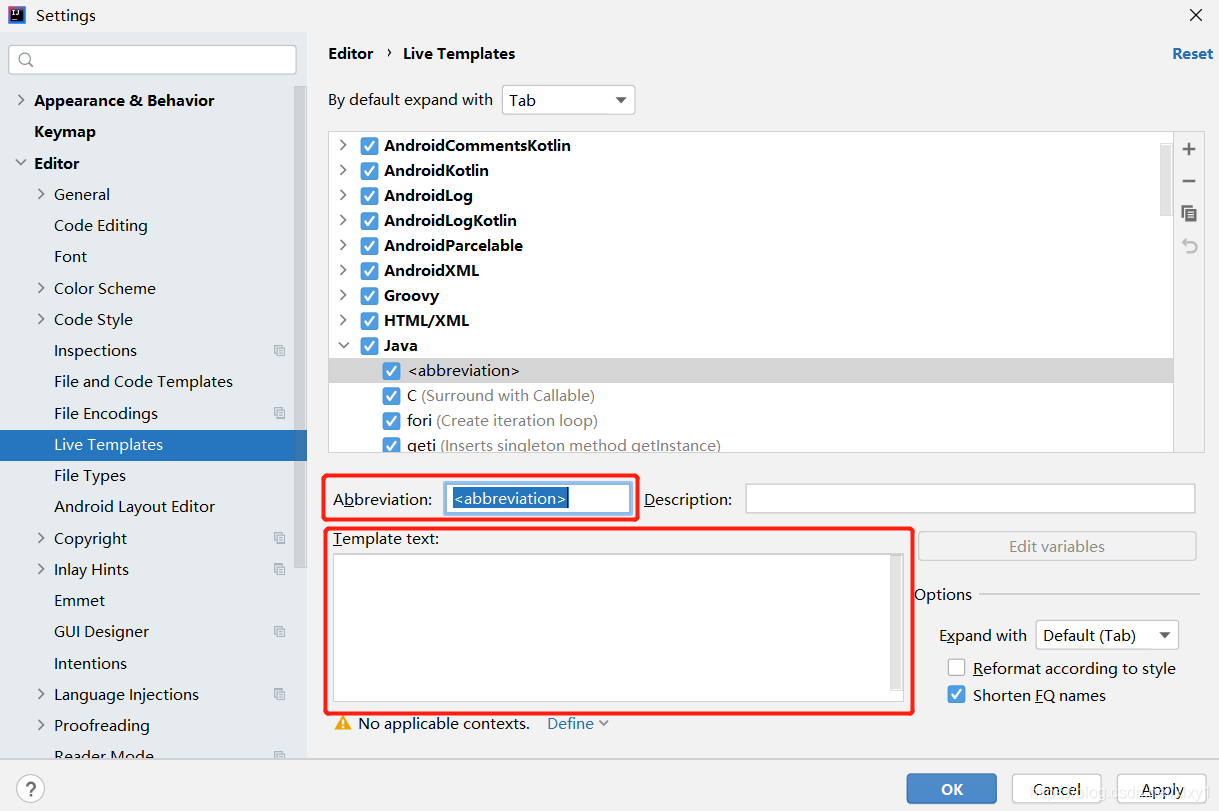This screenshot has height=811, width=1219.
Task: Open the Expand with Default (Tab) dropdown
Action: (x=1107, y=635)
